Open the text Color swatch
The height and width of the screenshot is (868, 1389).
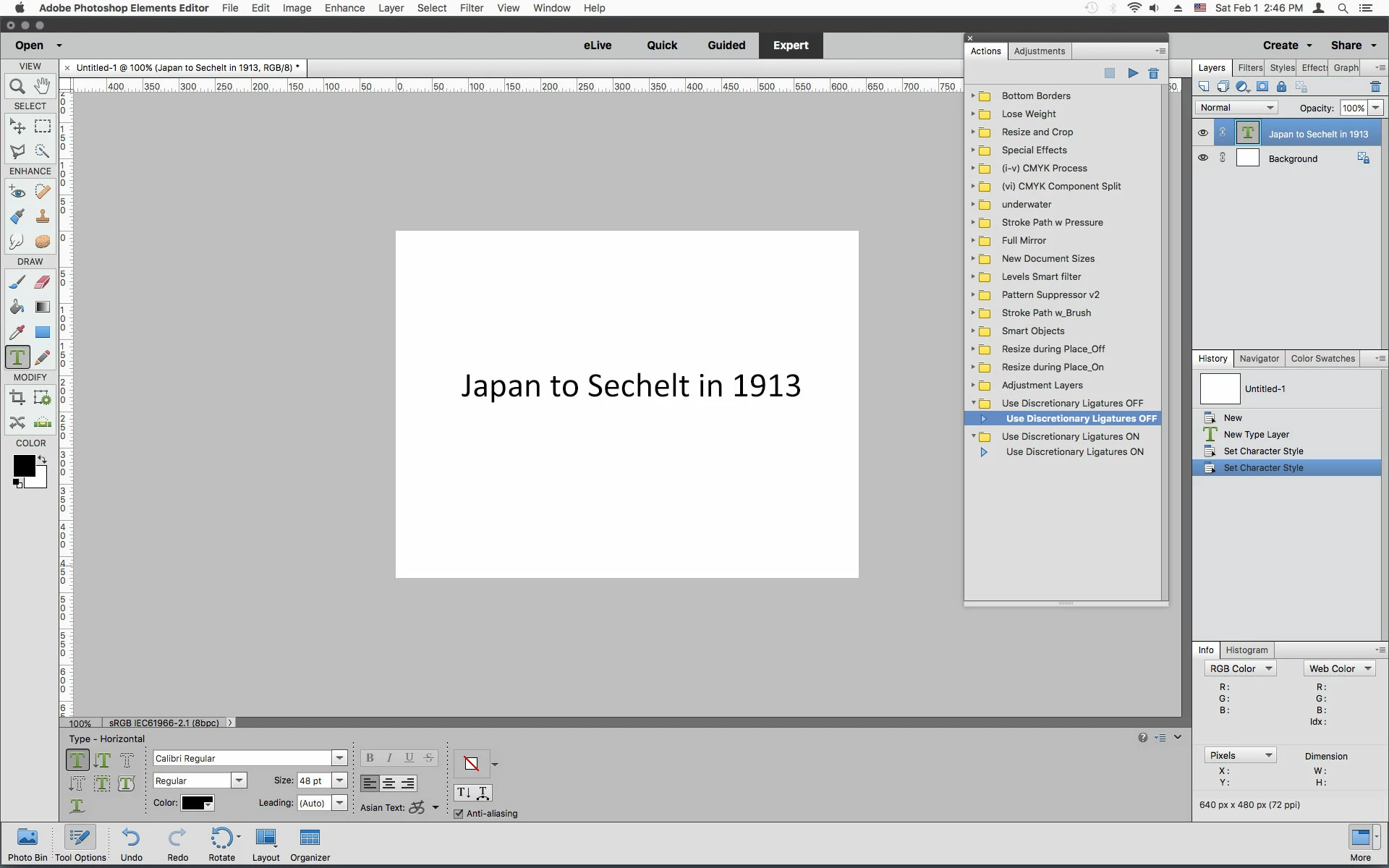[x=197, y=803]
